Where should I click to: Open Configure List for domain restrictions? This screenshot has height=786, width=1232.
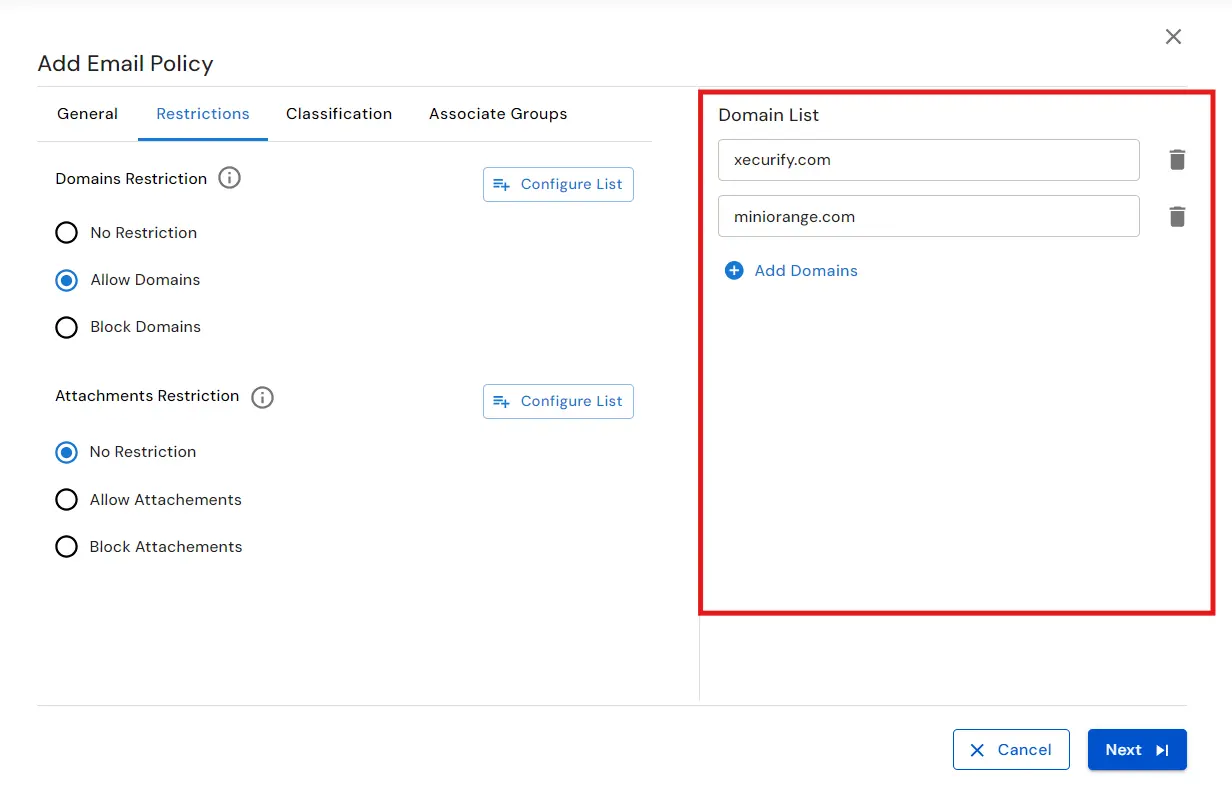[x=558, y=184]
